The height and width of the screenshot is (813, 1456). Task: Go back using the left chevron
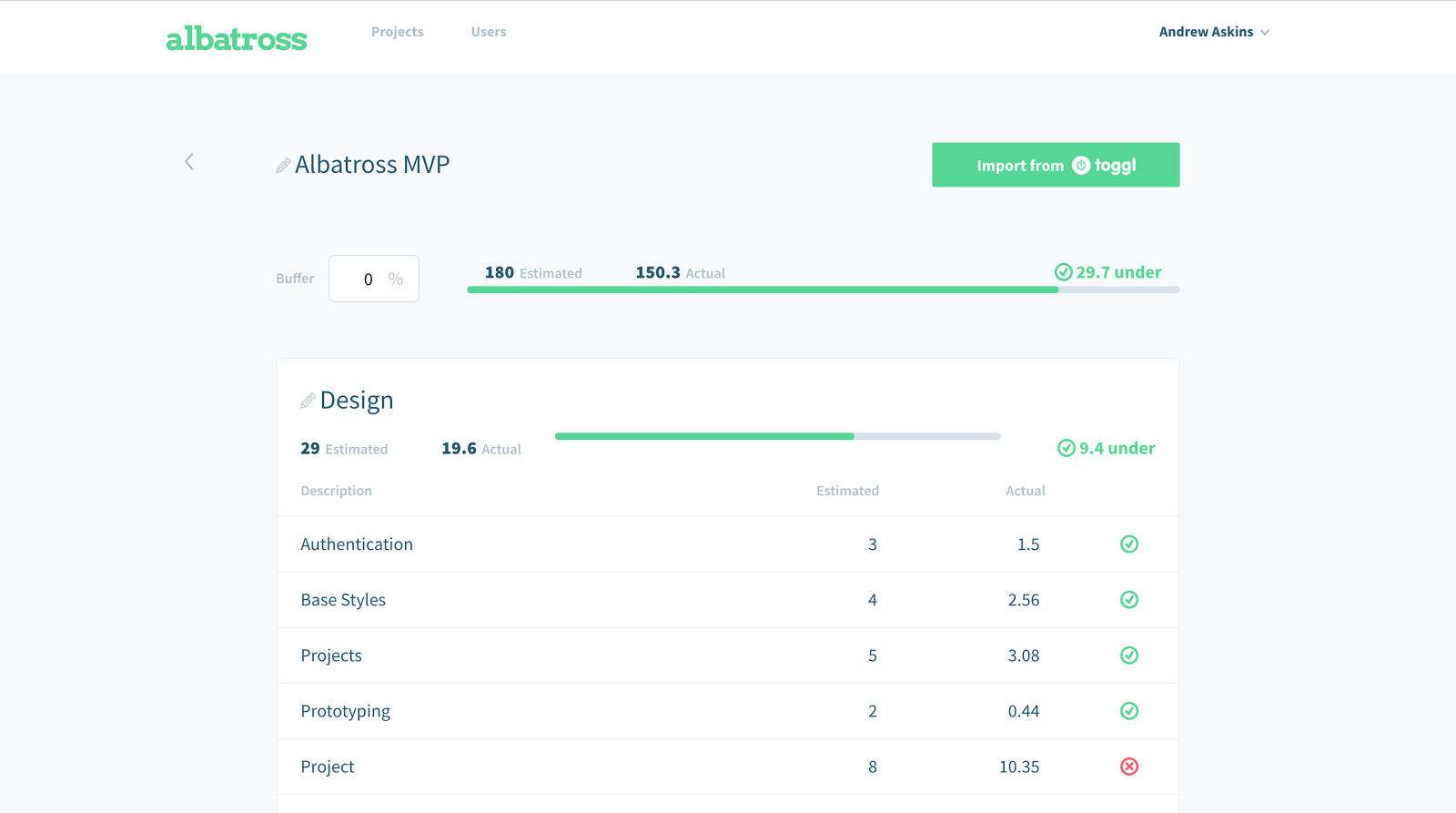[x=189, y=162]
